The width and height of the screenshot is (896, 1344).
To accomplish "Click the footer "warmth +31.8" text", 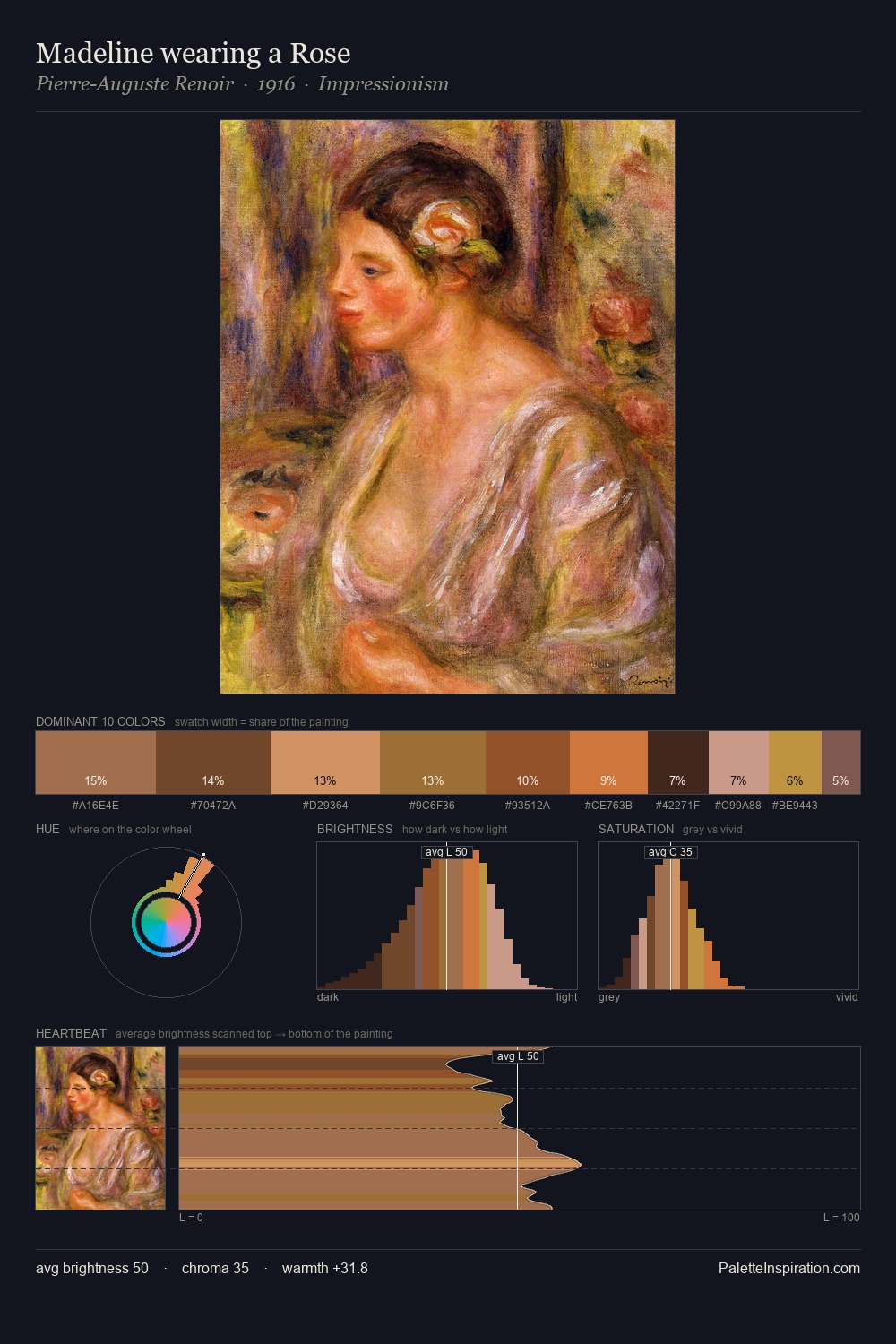I will tap(325, 1268).
